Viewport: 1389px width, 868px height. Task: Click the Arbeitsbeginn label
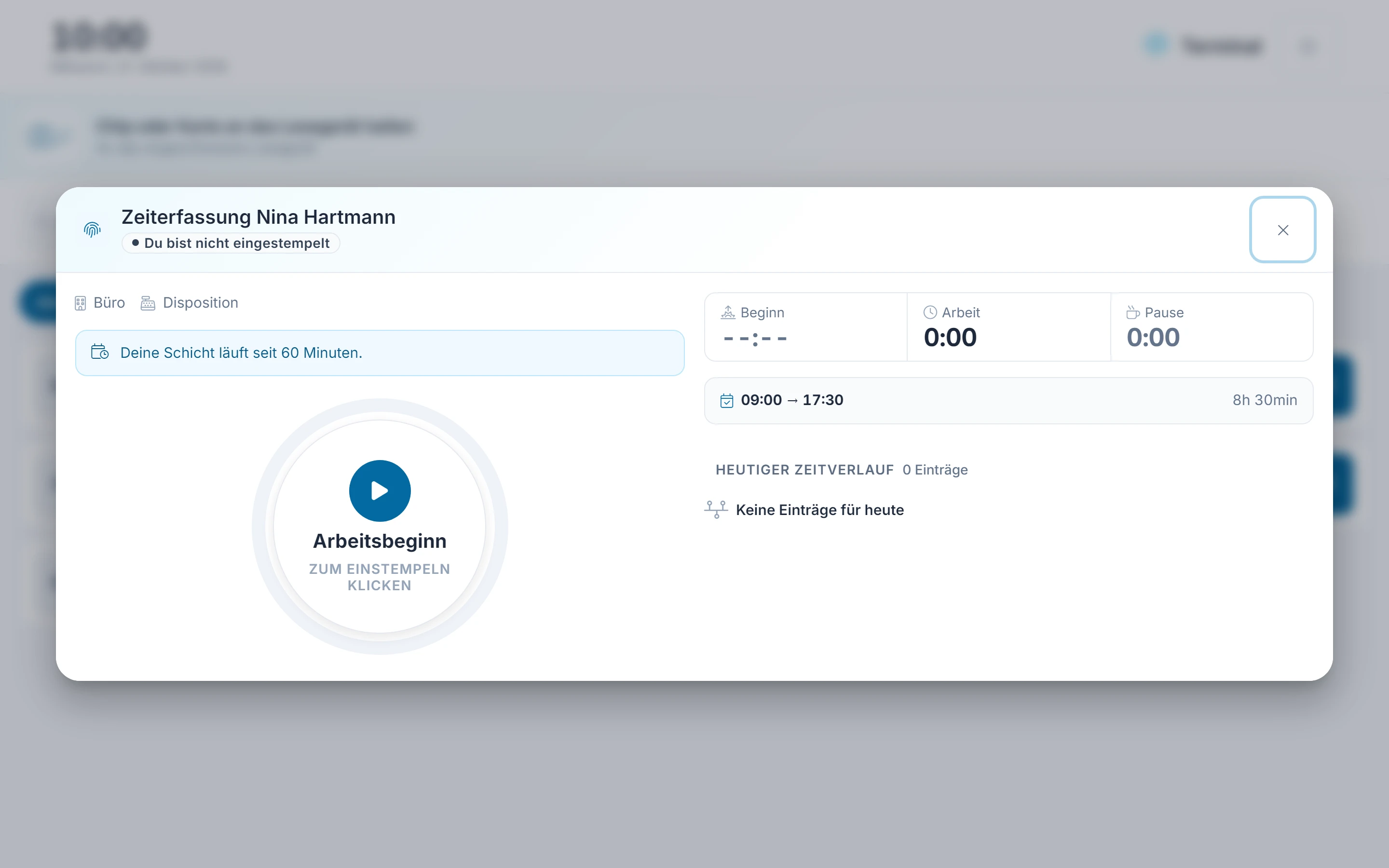pos(380,541)
